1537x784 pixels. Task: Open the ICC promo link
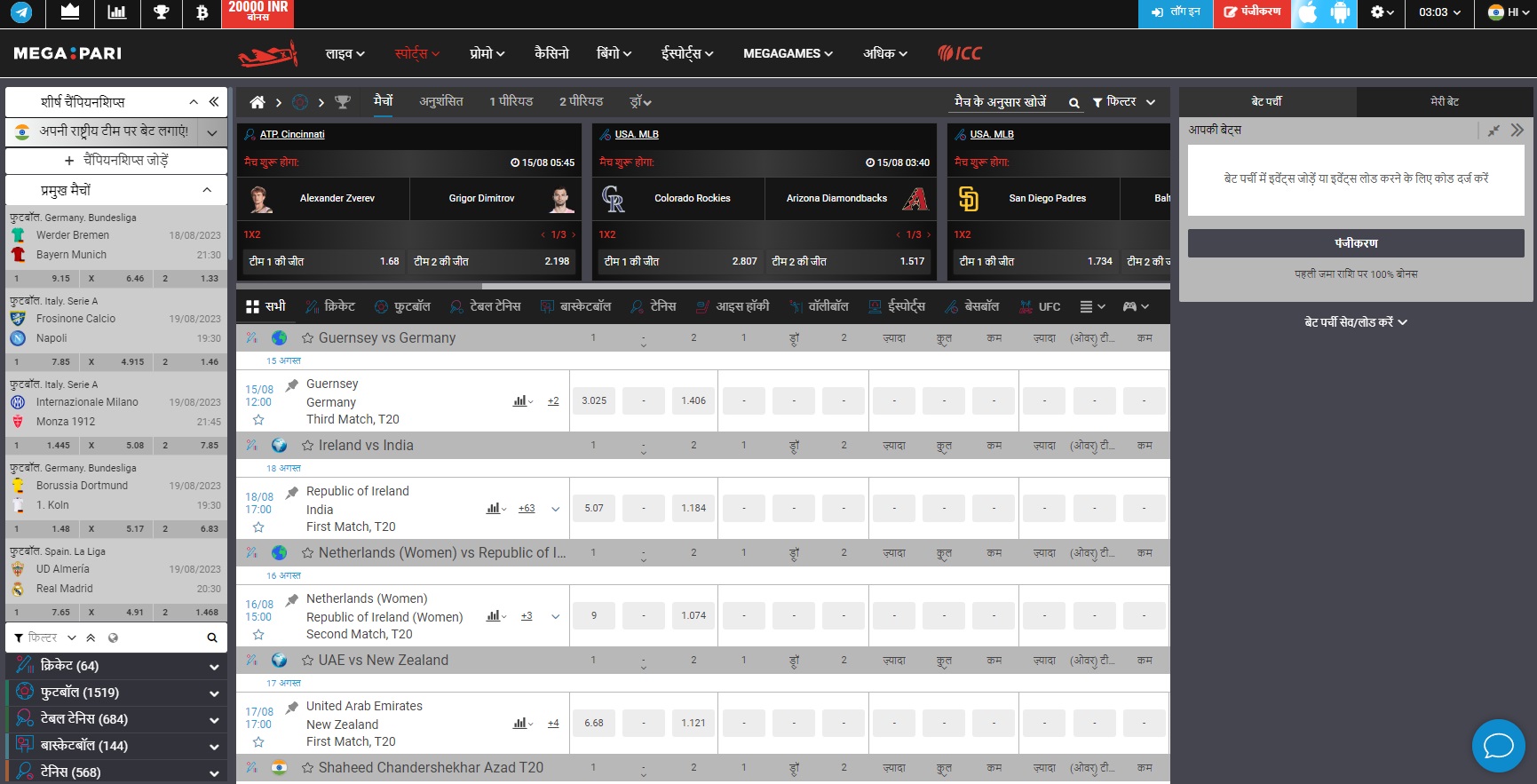click(x=960, y=53)
